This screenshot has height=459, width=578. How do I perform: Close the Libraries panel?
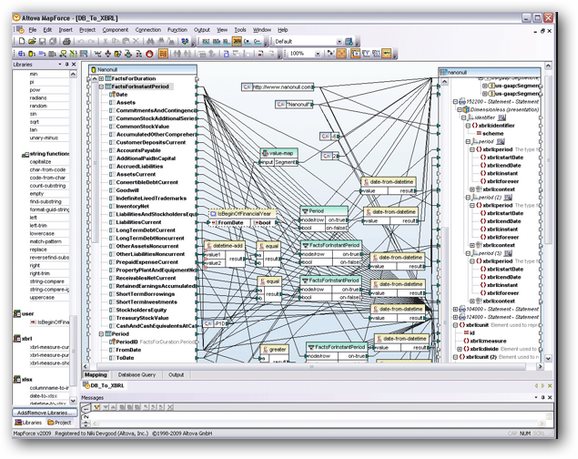click(74, 64)
